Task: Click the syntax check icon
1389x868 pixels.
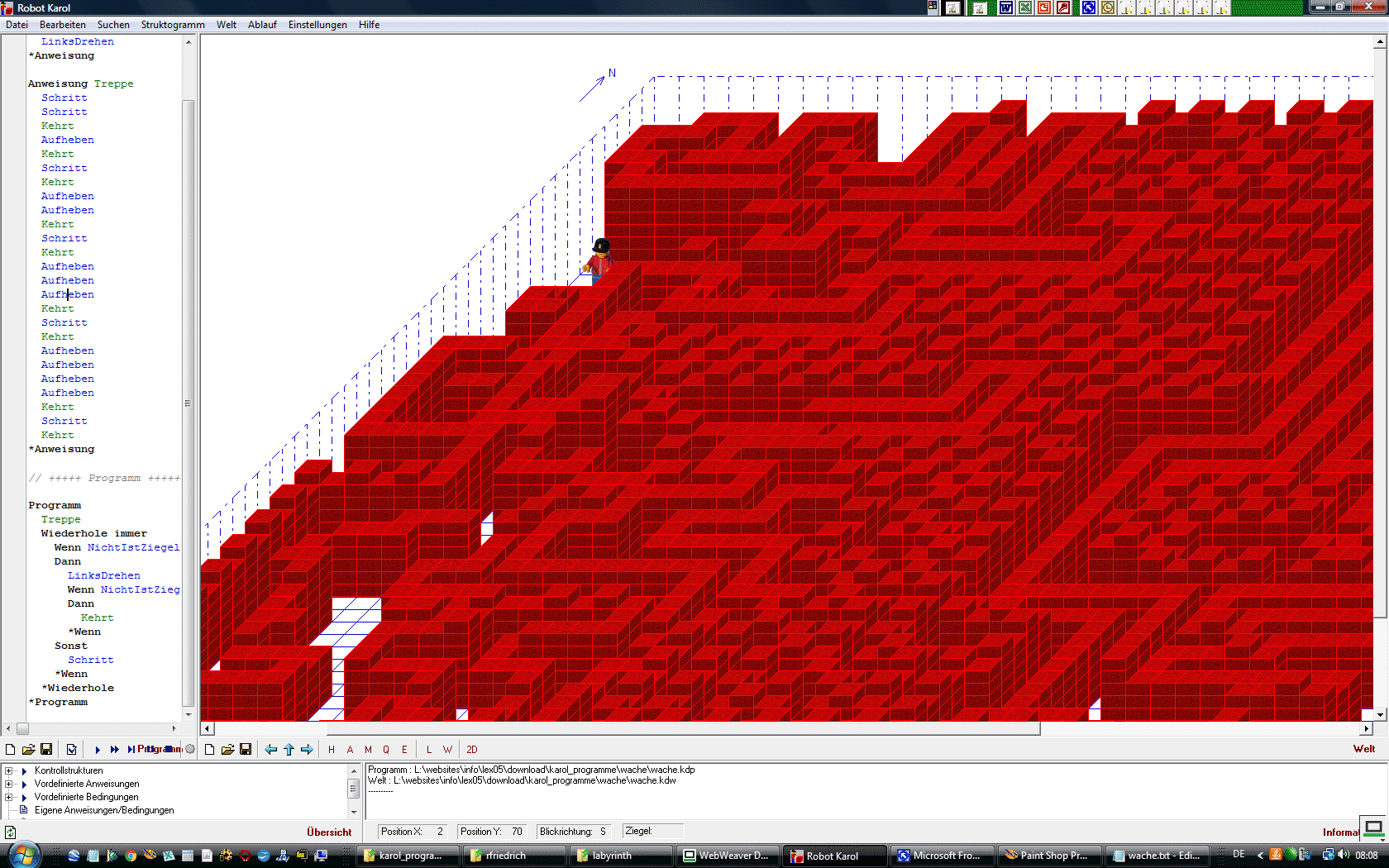Action: 72,749
